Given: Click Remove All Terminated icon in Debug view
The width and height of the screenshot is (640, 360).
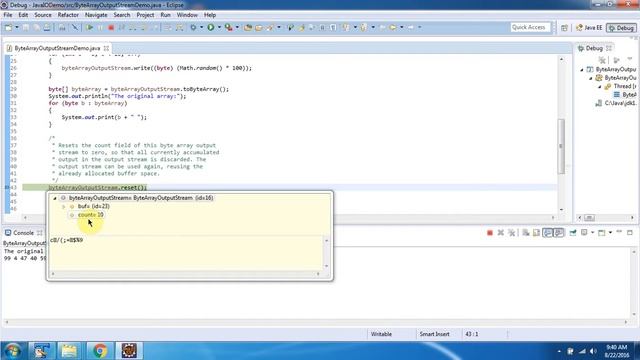Looking at the screenshot, I should coord(602,60).
